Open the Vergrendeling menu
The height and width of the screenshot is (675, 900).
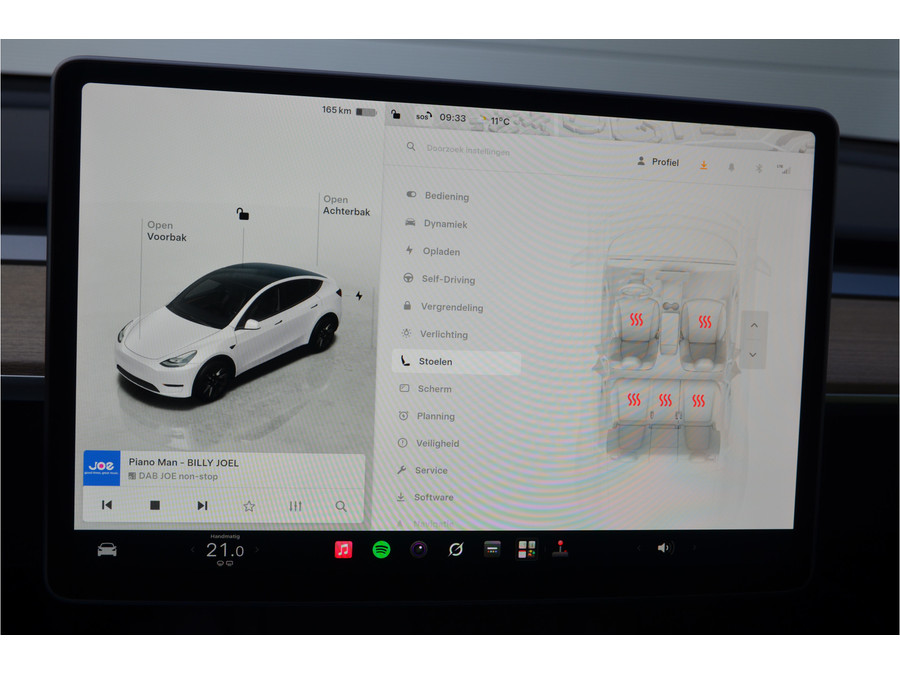click(x=443, y=307)
